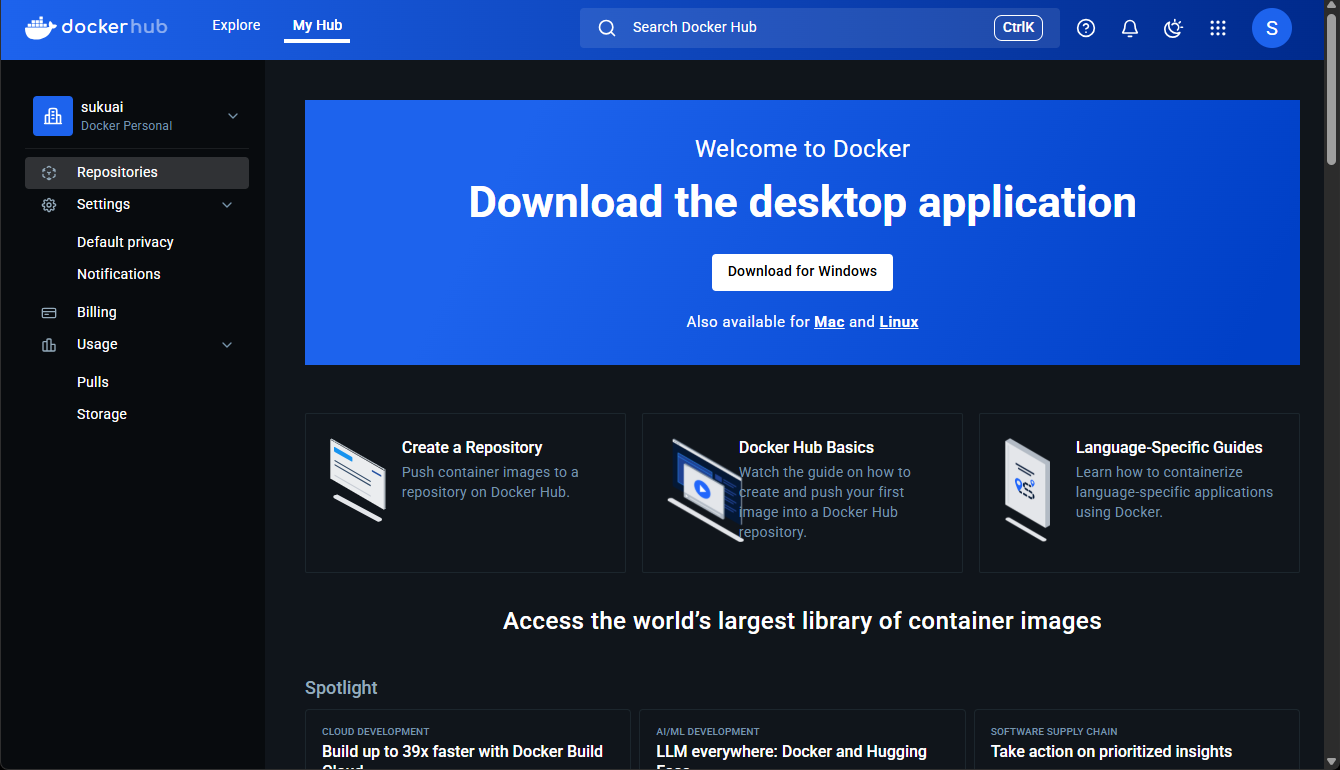Open the Docker Hub Basics card title
This screenshot has width=1340, height=770.
(x=806, y=448)
